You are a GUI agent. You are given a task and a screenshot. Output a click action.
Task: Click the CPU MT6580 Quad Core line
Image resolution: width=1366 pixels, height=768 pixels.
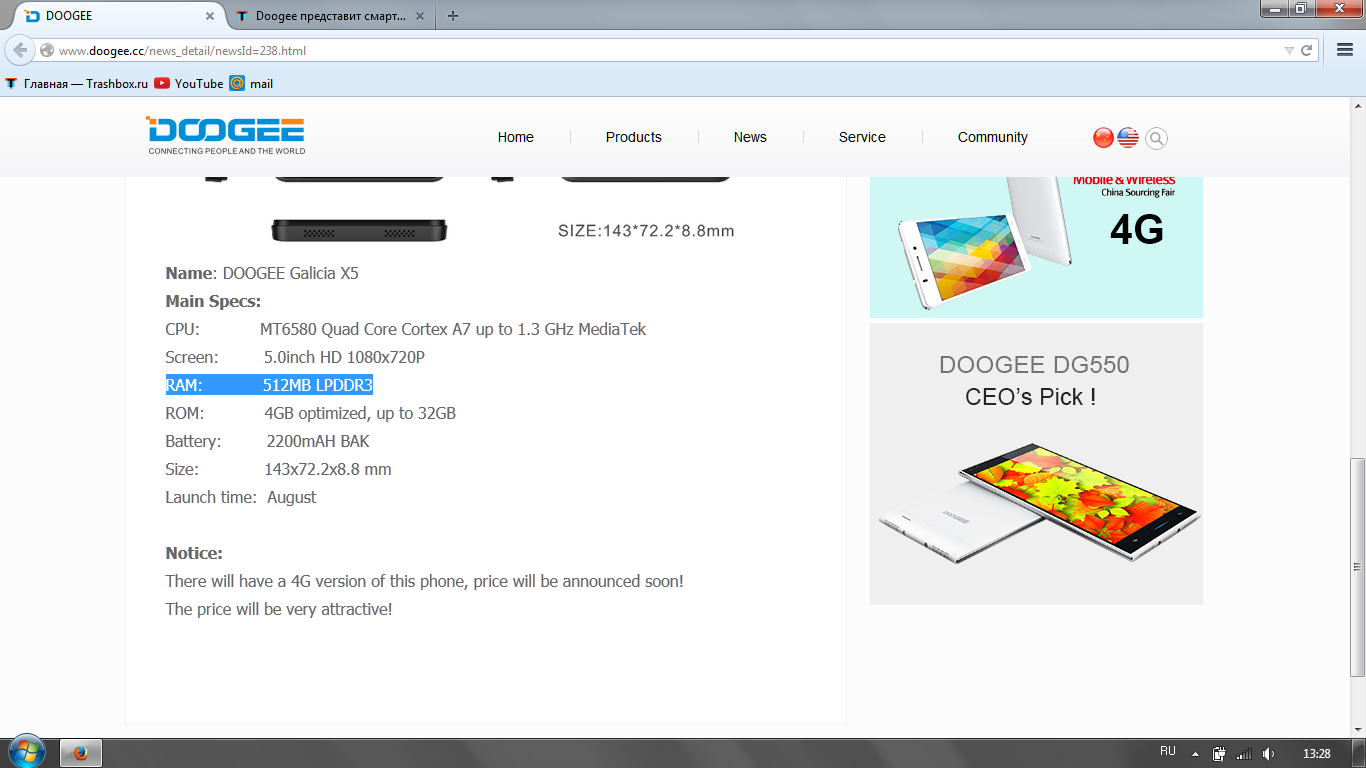coord(406,329)
